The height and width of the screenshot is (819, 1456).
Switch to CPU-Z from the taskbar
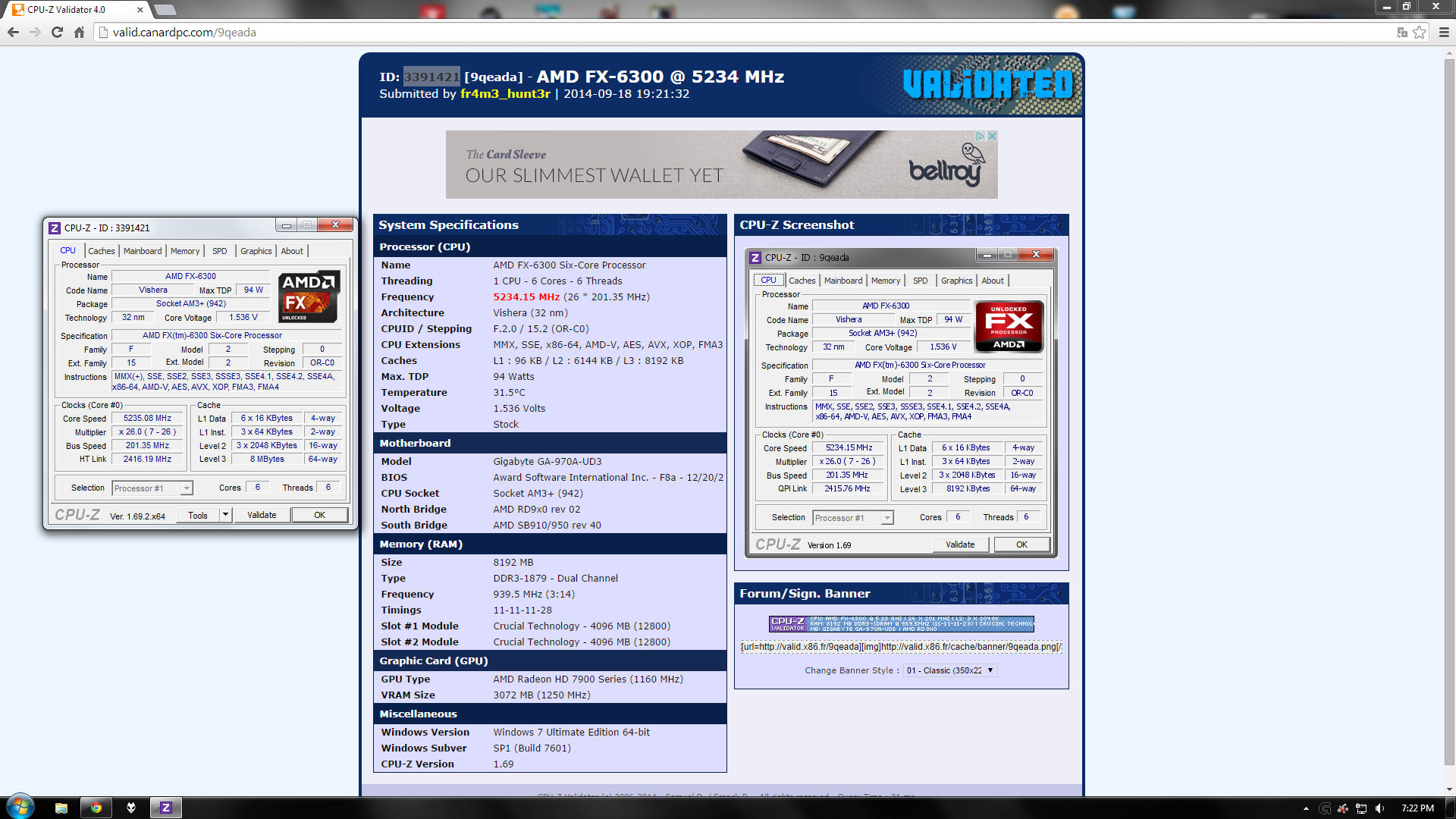(x=166, y=808)
